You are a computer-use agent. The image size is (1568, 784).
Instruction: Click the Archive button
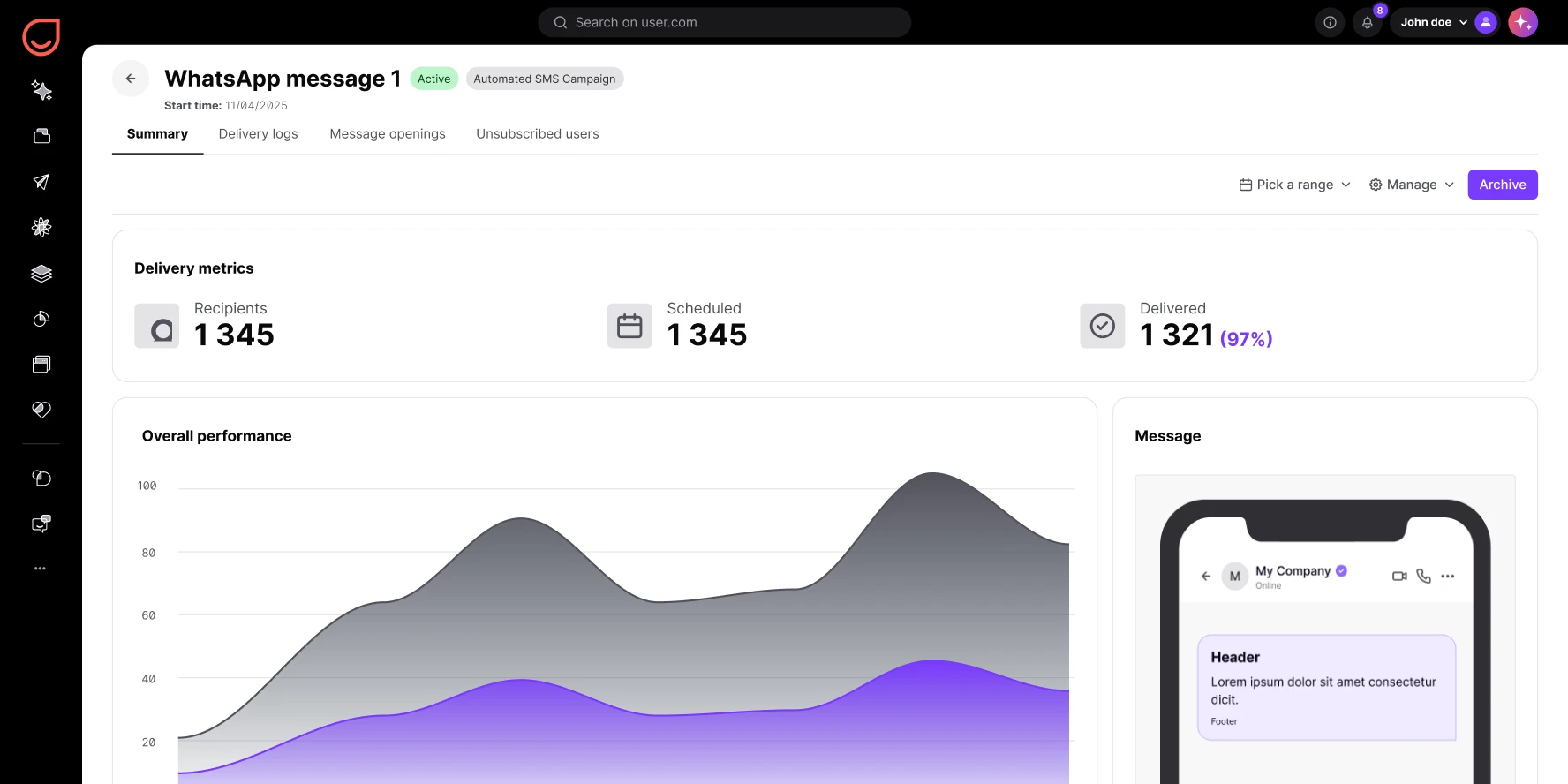(1503, 185)
